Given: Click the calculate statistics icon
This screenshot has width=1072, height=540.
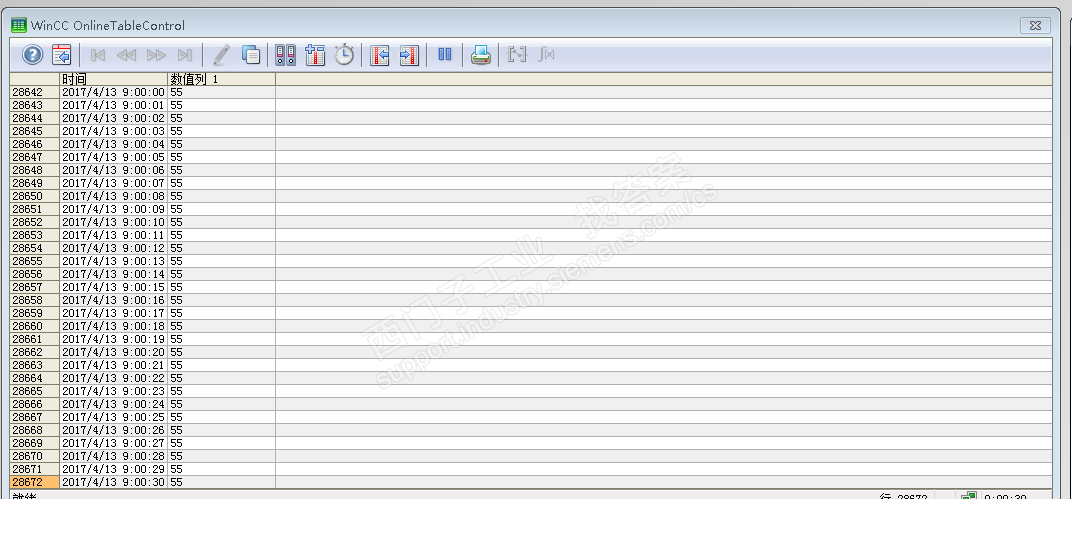Looking at the screenshot, I should [x=546, y=54].
